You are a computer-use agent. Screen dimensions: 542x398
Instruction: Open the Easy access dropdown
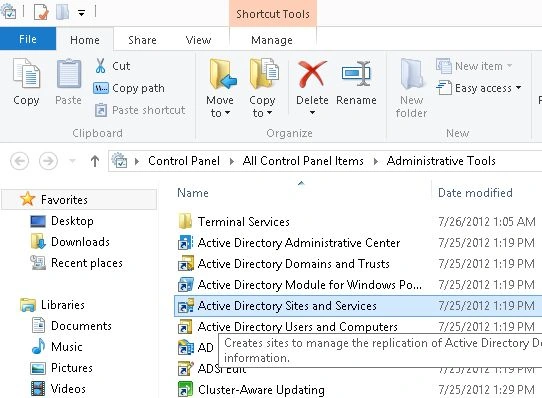pos(479,88)
